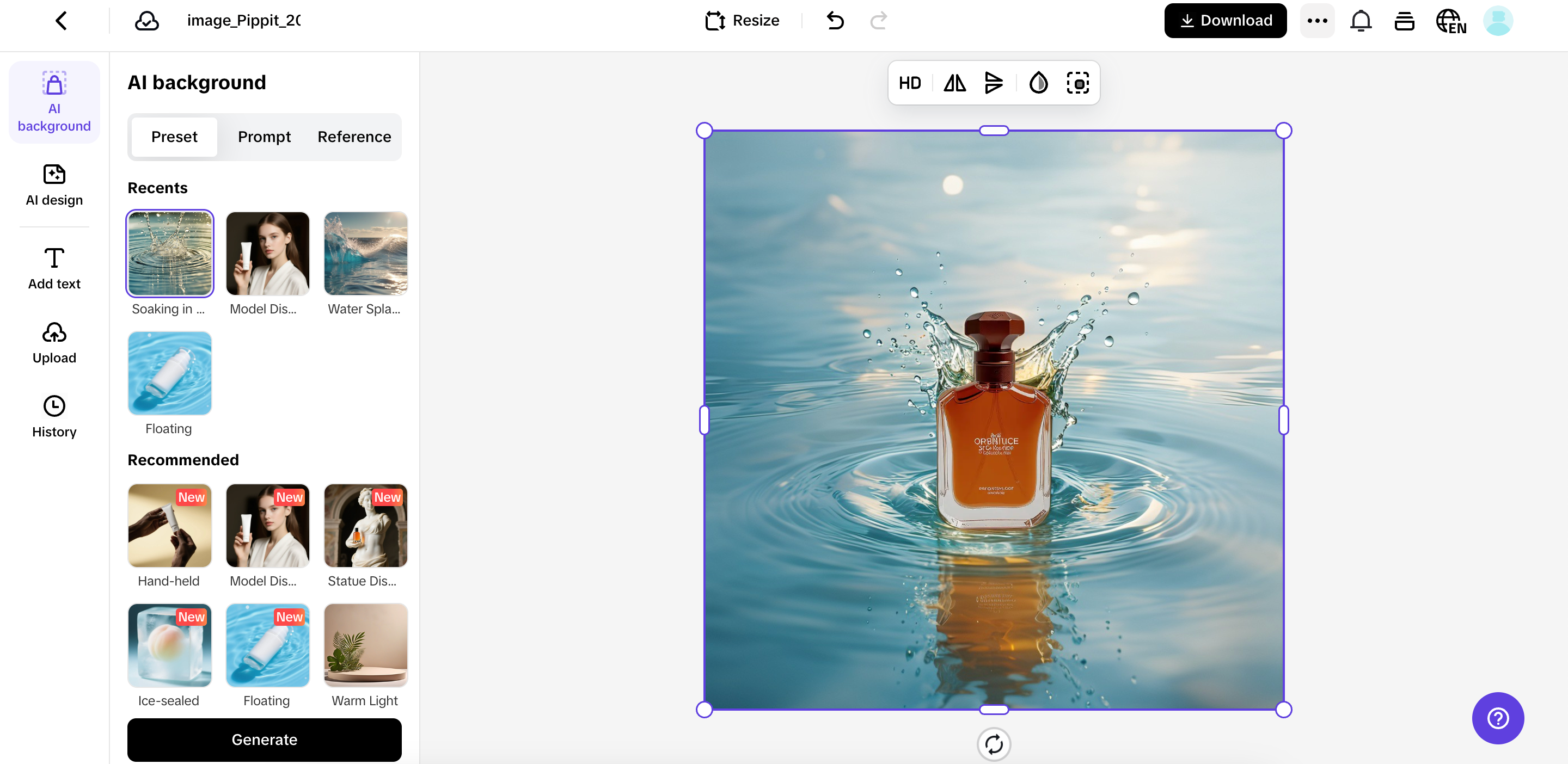Open the language selector globe
1568x764 pixels.
pyautogui.click(x=1450, y=21)
